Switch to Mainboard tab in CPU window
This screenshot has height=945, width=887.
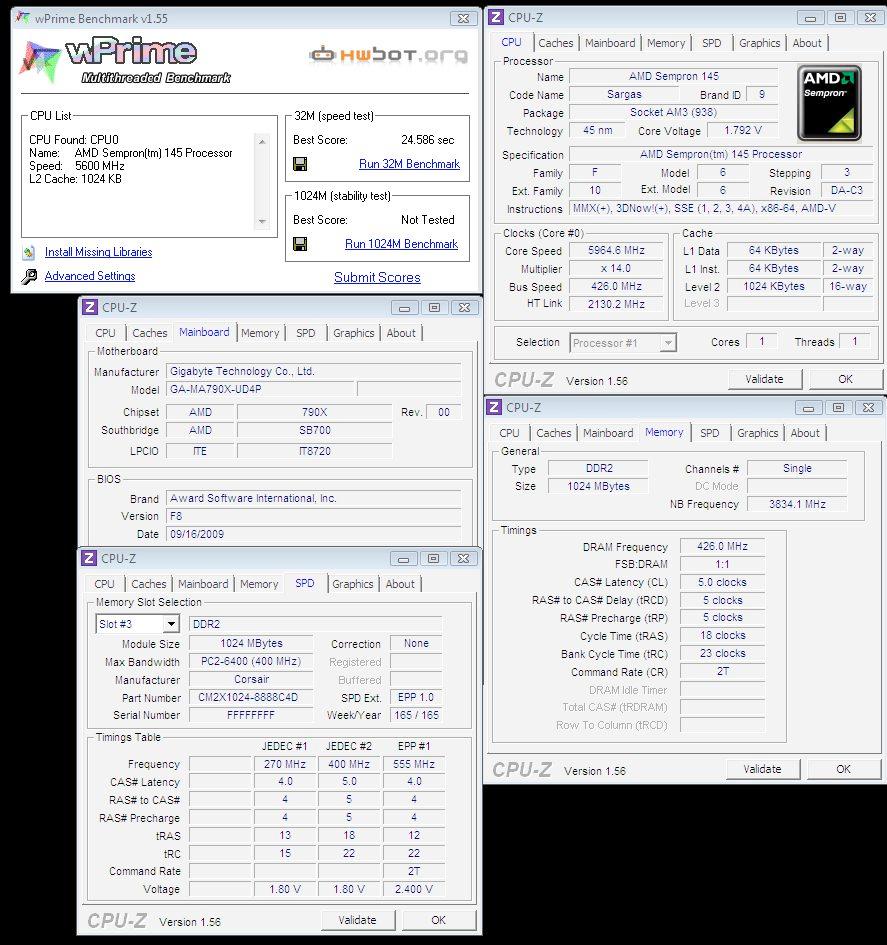pos(610,43)
